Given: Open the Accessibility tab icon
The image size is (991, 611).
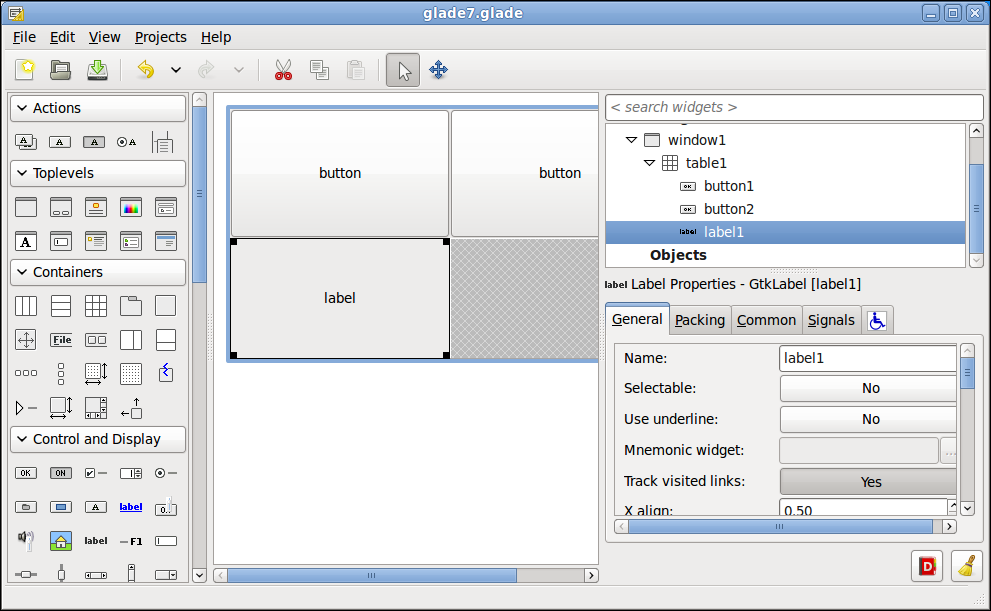Looking at the screenshot, I should [x=877, y=320].
